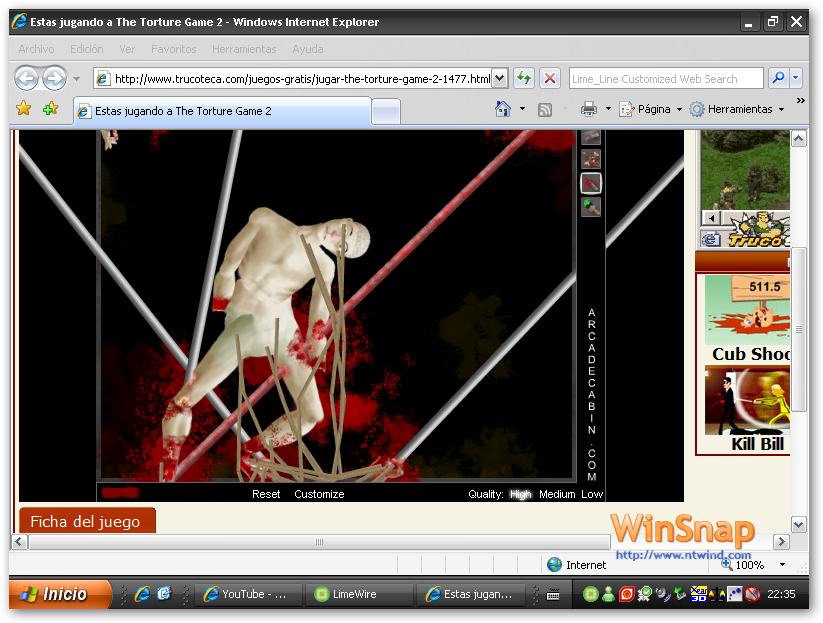Click the Customize button in the game
The height and width of the screenshot is (623, 823).
319,494
